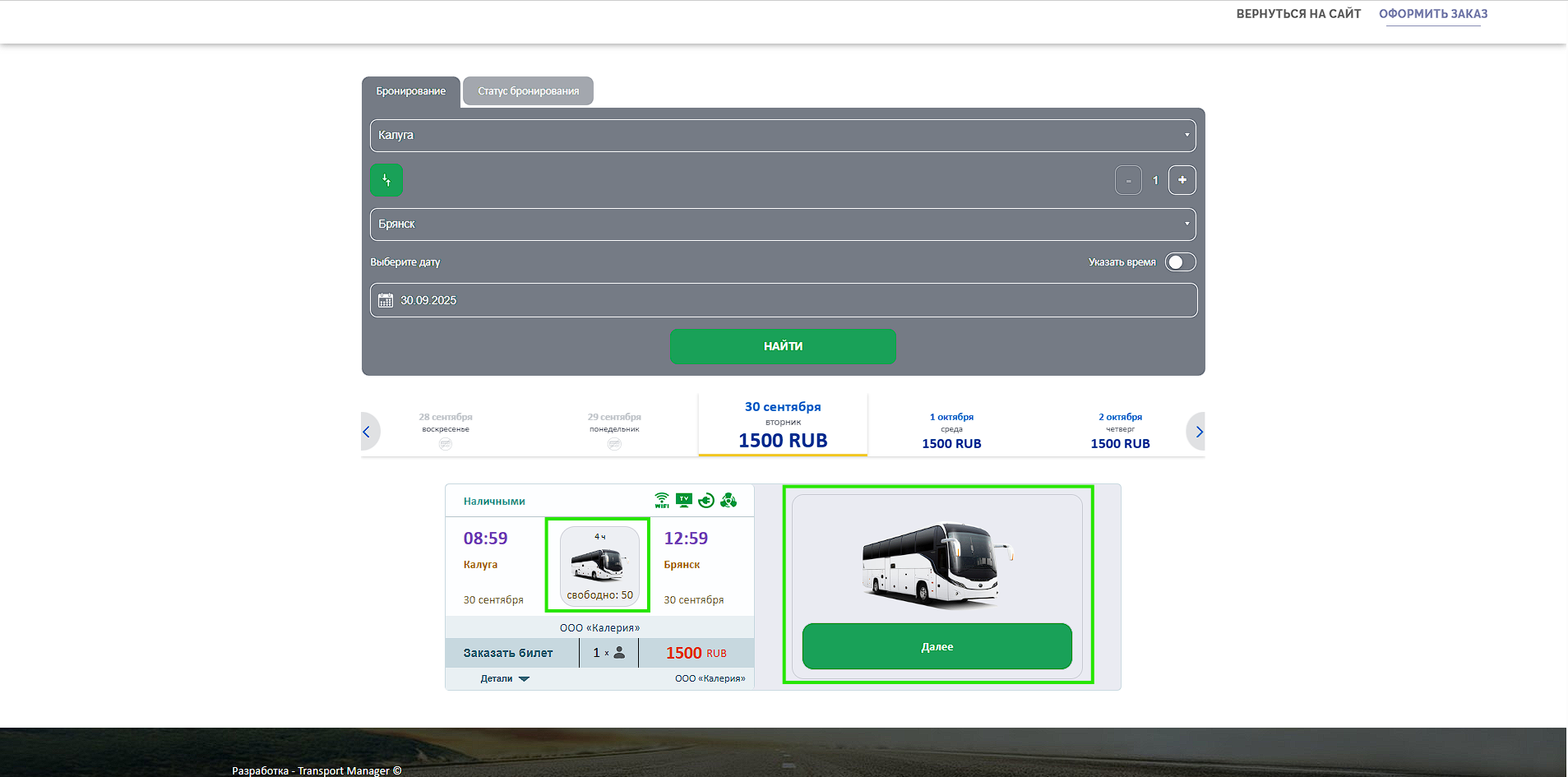Click the small bus thumbnail with free seats
Image resolution: width=1568 pixels, height=777 pixels.
pyautogui.click(x=599, y=566)
